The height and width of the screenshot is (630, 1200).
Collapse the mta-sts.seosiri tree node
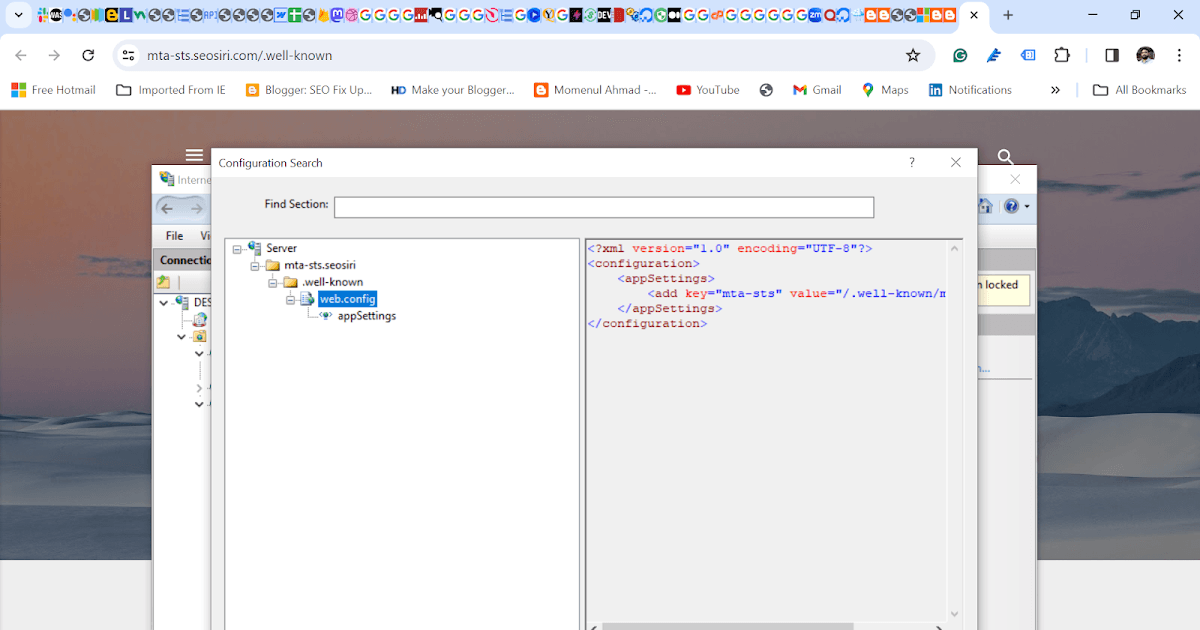[256, 266]
